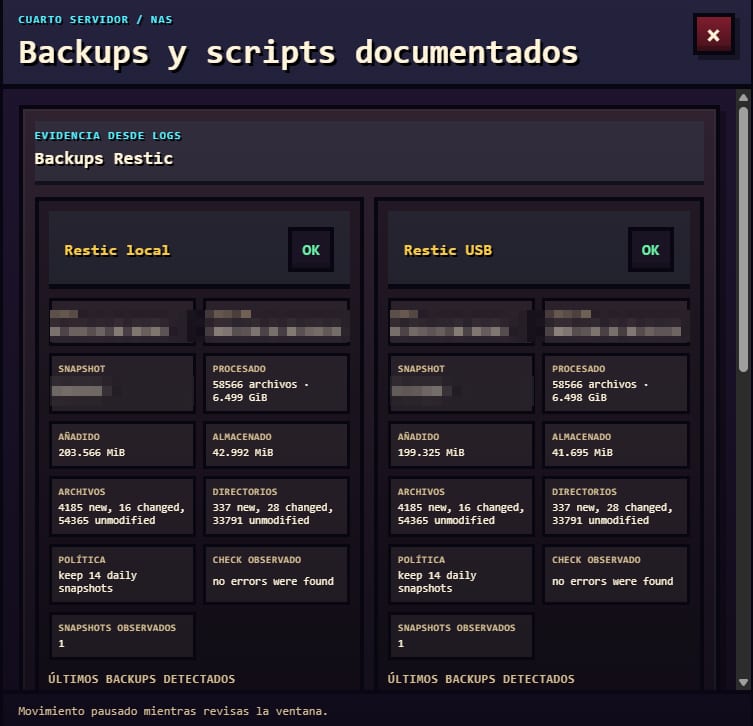Screen dimensions: 753x726
Task: Click the 'EVIDENCIA DESDE LOGS' label
Action: [x=108, y=135]
